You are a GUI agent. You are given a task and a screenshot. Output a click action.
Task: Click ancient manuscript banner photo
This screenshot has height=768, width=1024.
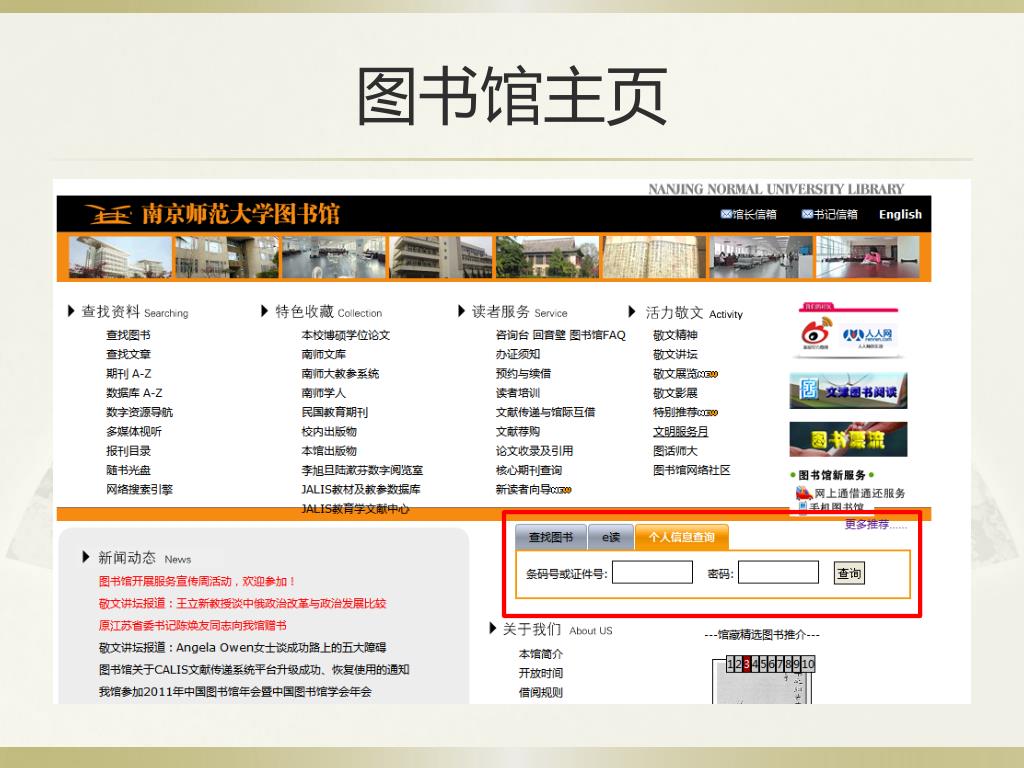click(x=654, y=257)
